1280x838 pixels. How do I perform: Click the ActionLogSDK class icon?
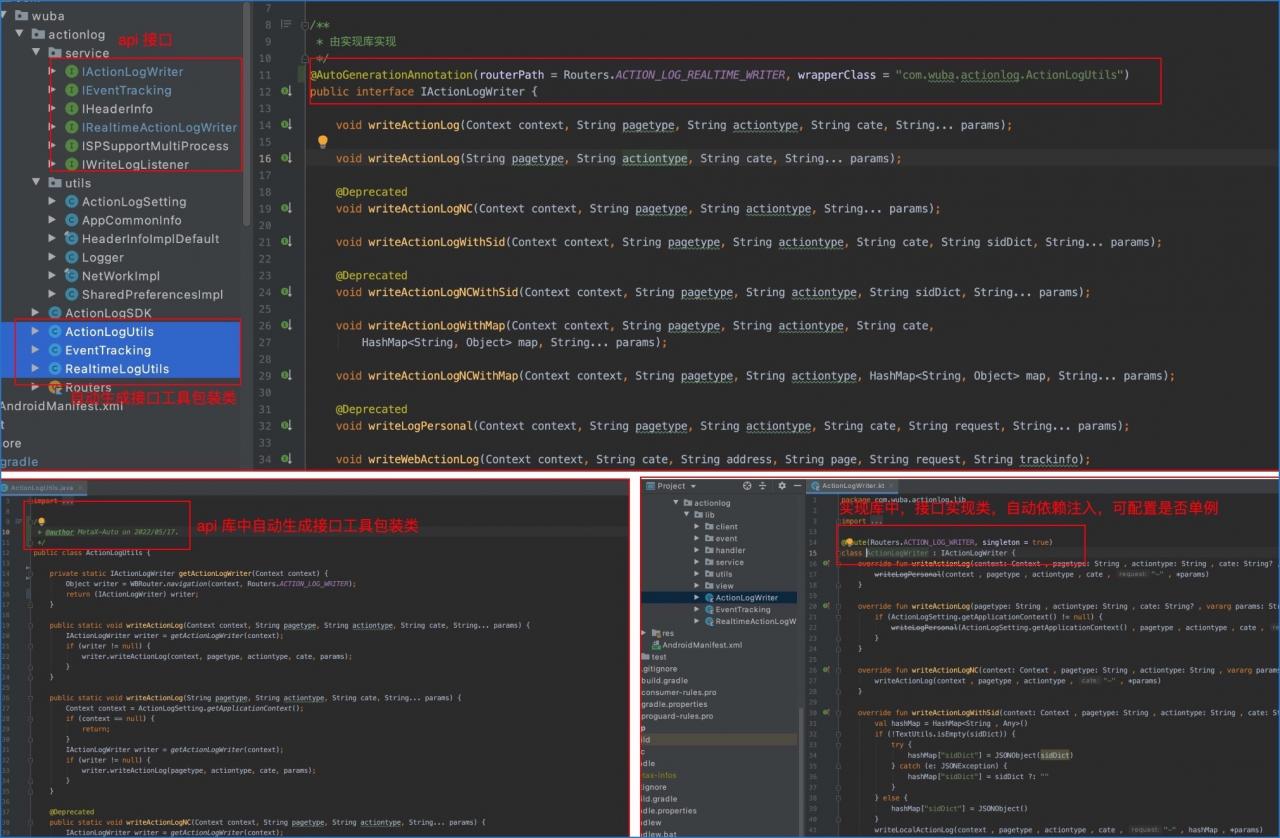[55, 313]
